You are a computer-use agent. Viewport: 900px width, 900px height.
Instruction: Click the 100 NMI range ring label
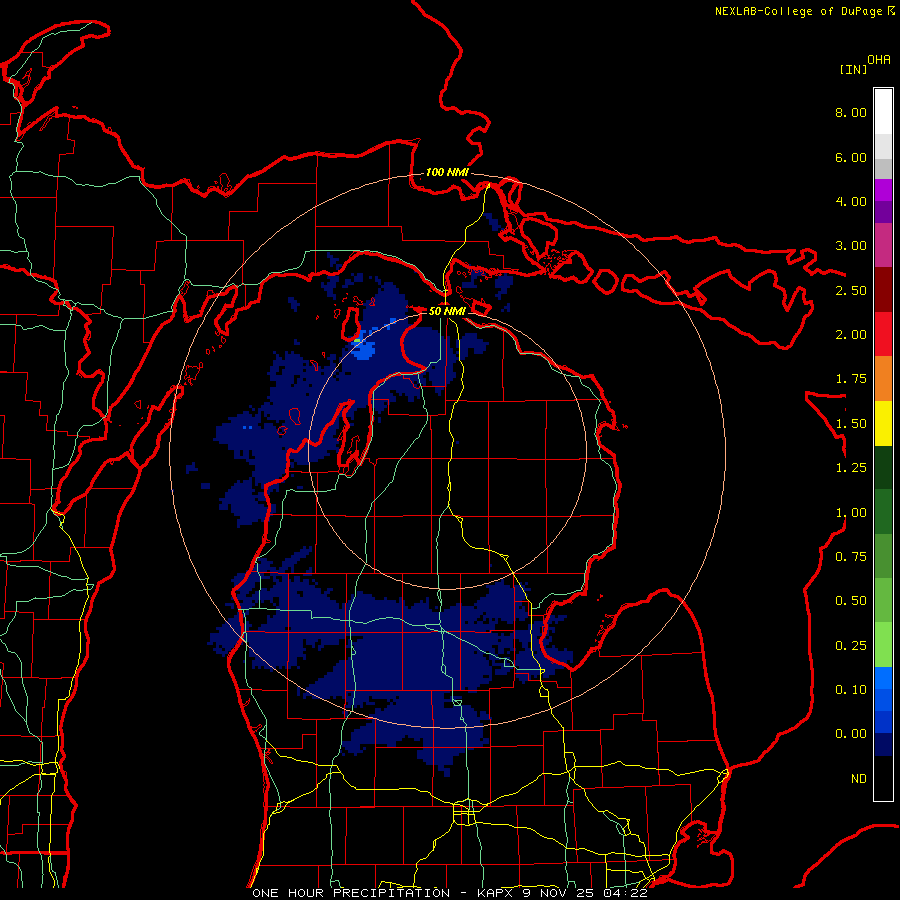pyautogui.click(x=447, y=172)
